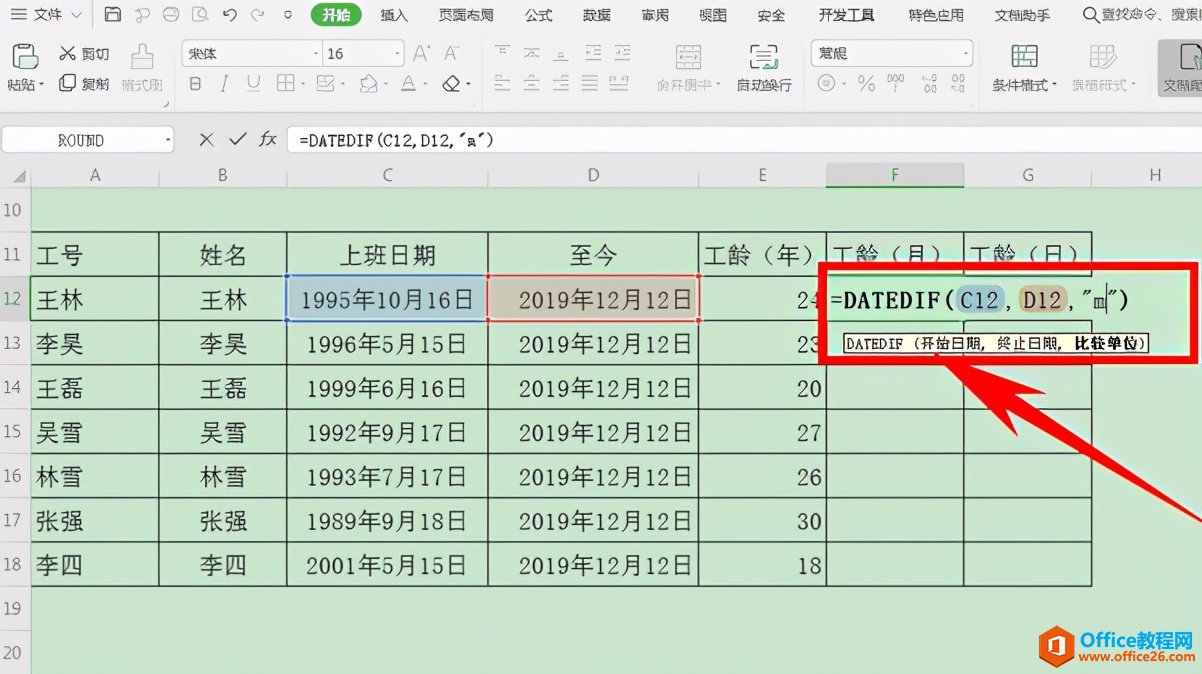This screenshot has width=1202, height=674.
Task: Select cell D13 showing 2019年12月12日
Action: (x=593, y=343)
